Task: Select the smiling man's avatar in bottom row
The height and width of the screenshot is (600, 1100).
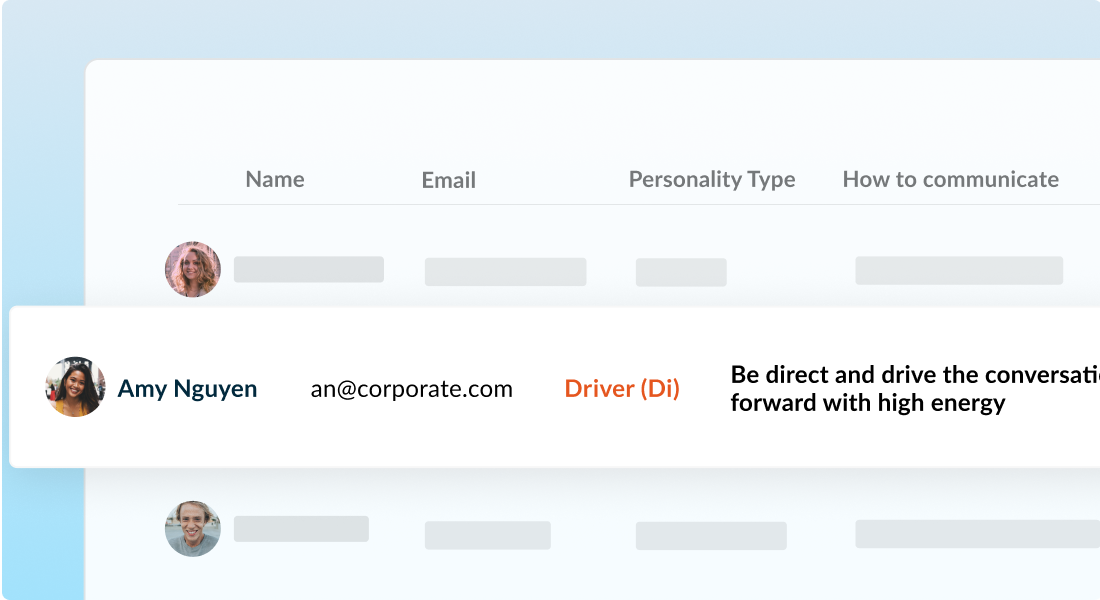Action: (193, 529)
